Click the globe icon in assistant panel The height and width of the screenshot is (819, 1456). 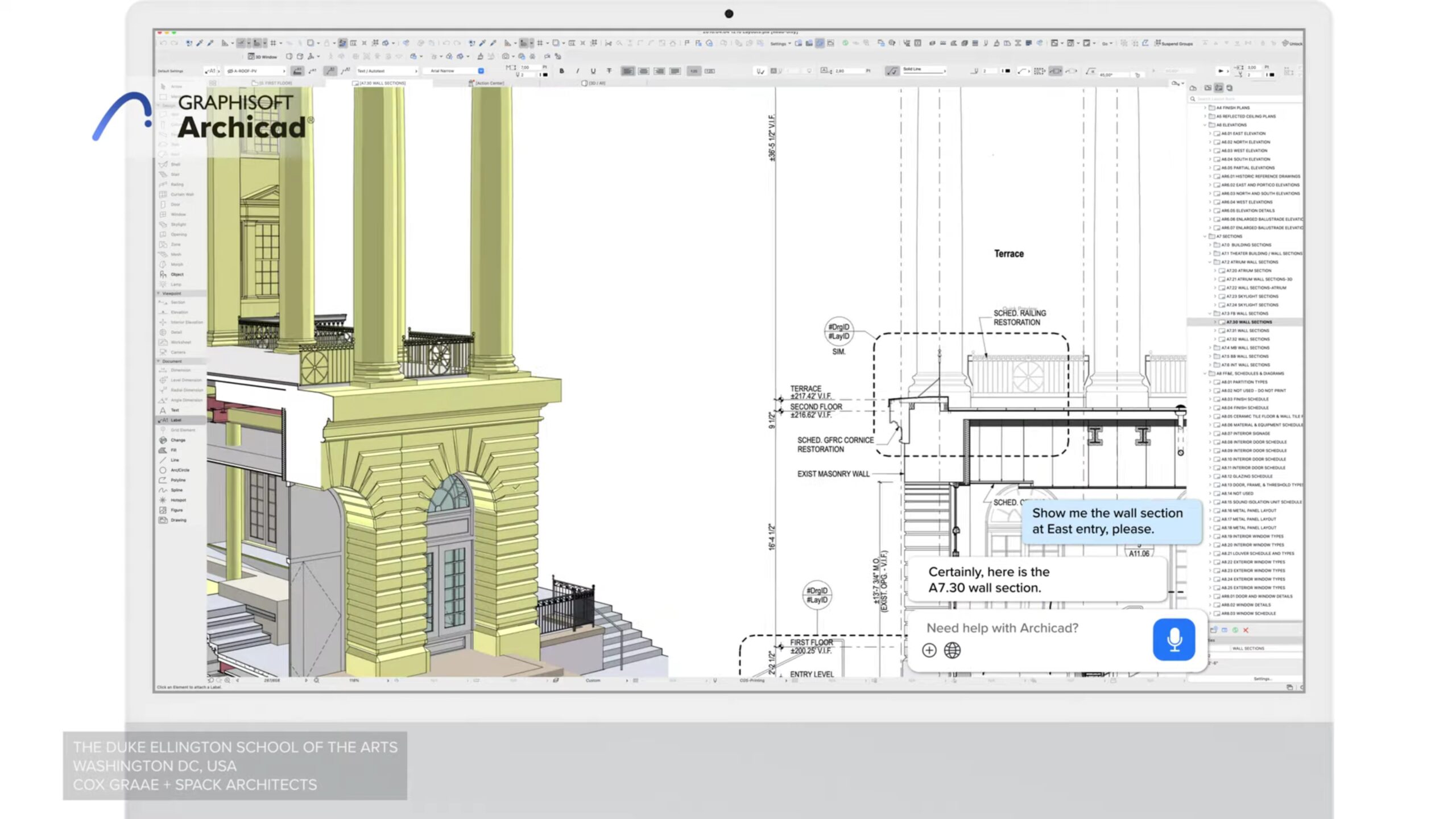[x=952, y=650]
